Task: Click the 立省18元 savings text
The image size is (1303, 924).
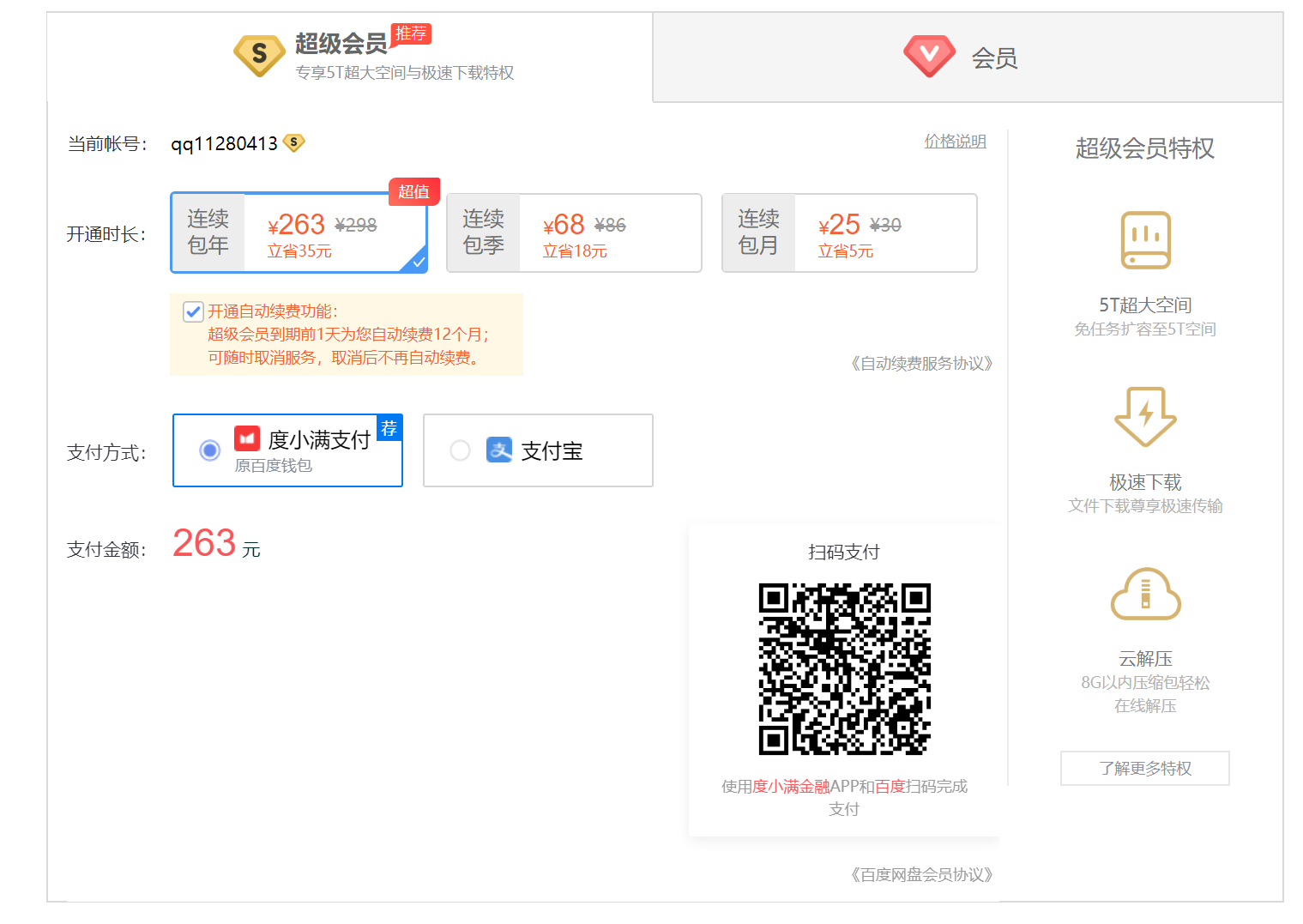Action: click(x=575, y=251)
